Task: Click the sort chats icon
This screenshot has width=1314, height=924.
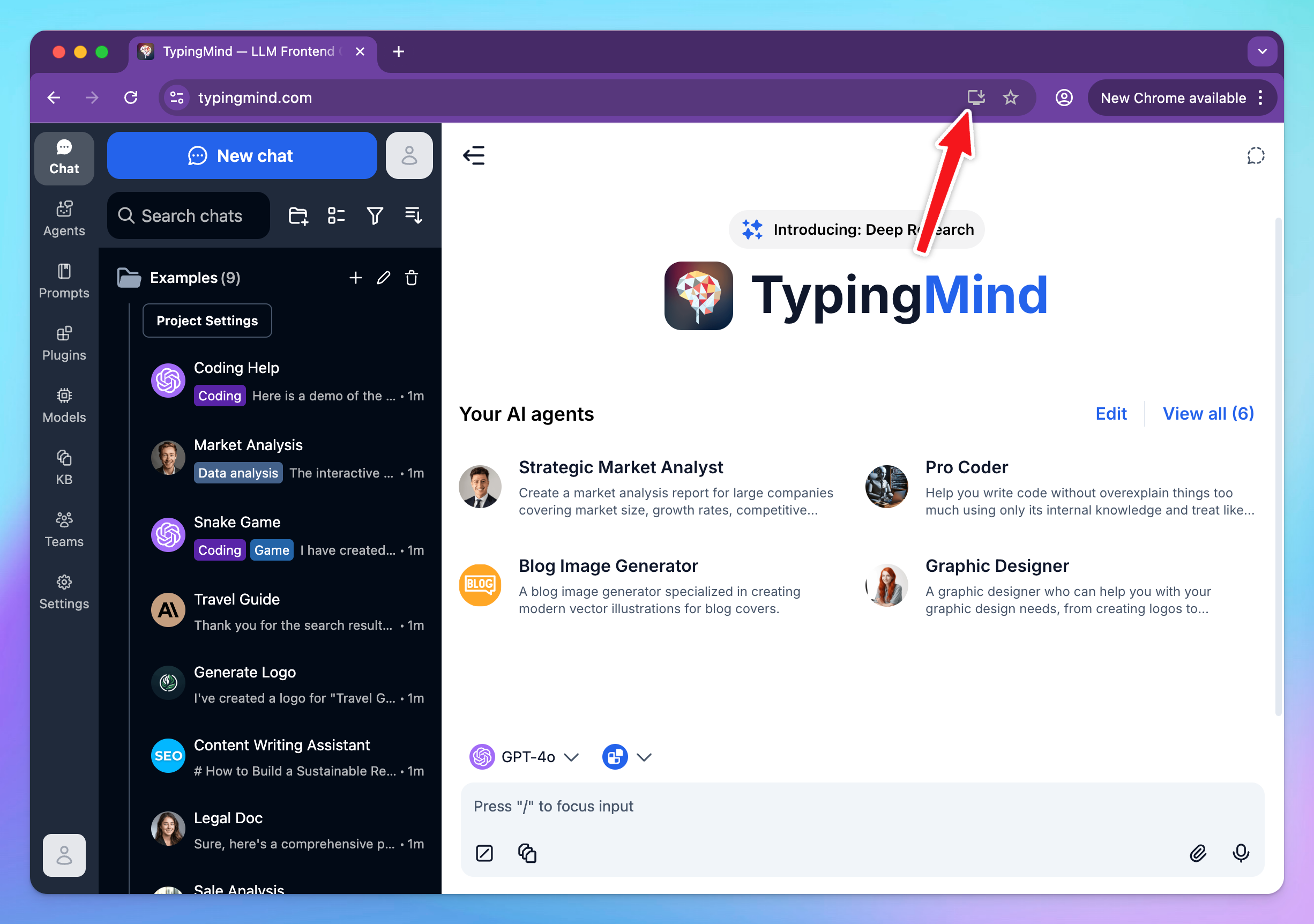Action: (x=413, y=216)
